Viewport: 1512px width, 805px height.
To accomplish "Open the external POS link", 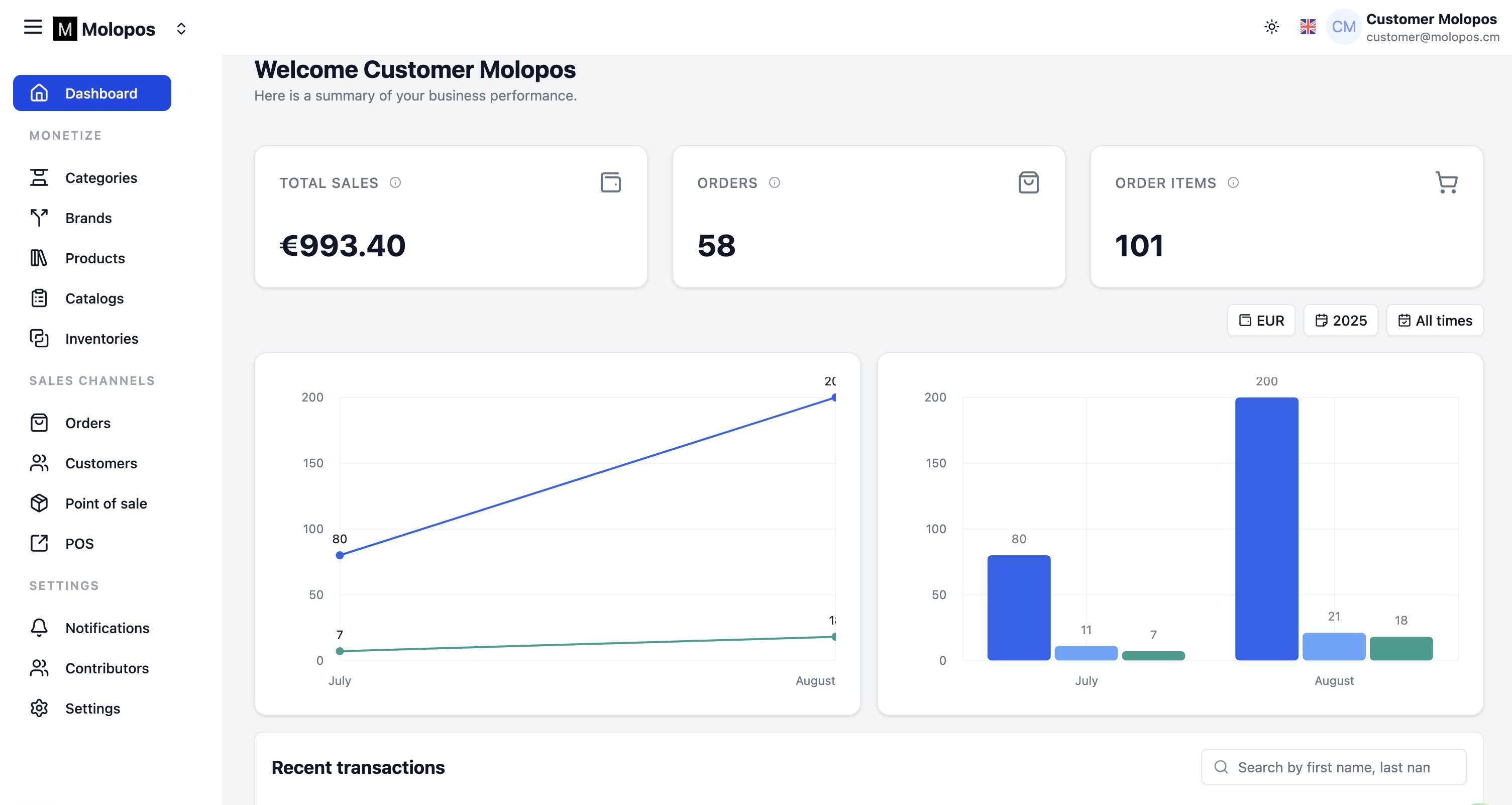I will (79, 544).
